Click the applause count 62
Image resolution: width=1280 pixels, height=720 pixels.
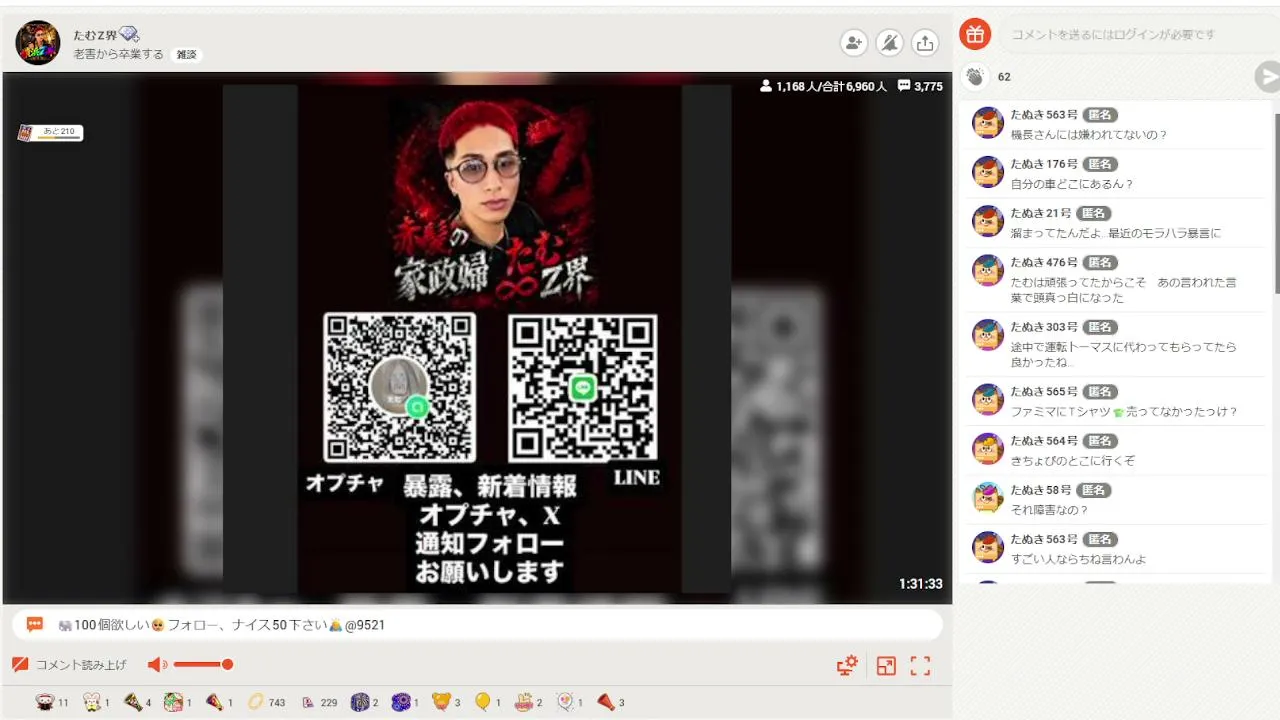click(x=1004, y=77)
